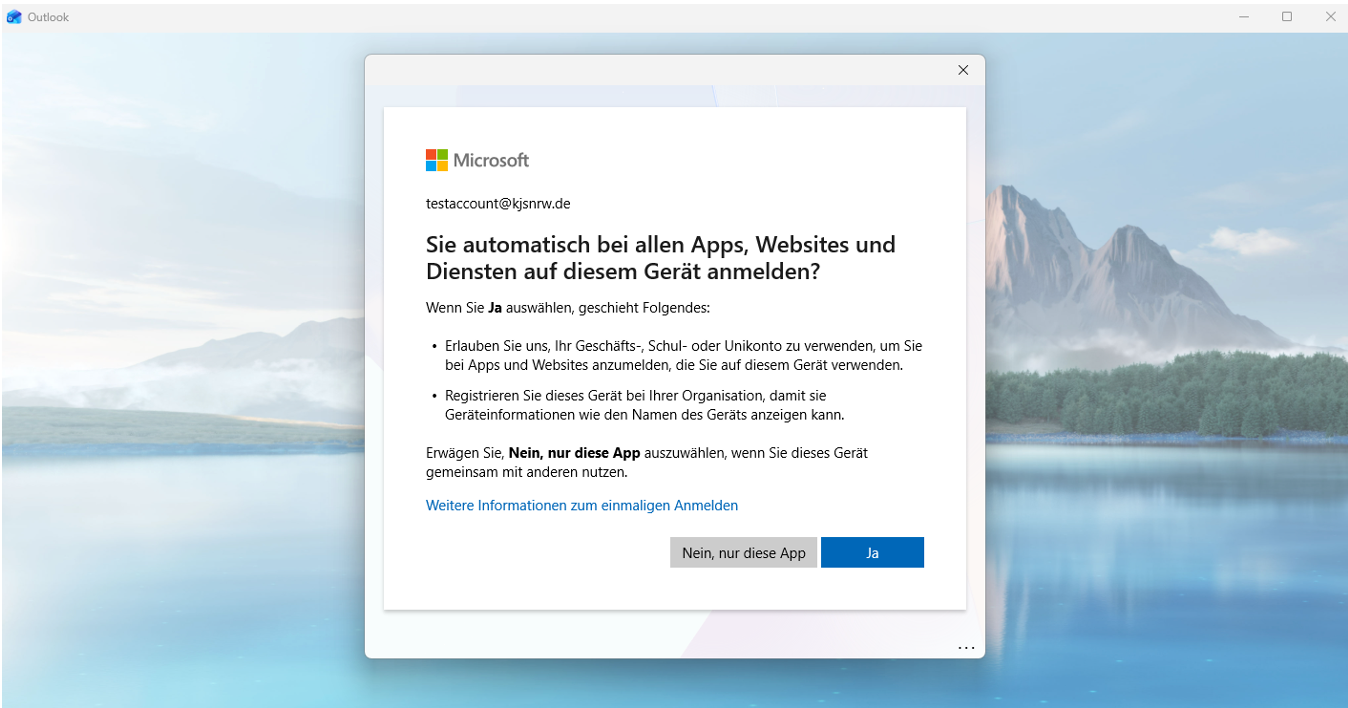The width and height of the screenshot is (1348, 708).
Task: Click the "Wenn Sie Ja auswählen" sentence
Action: (567, 308)
